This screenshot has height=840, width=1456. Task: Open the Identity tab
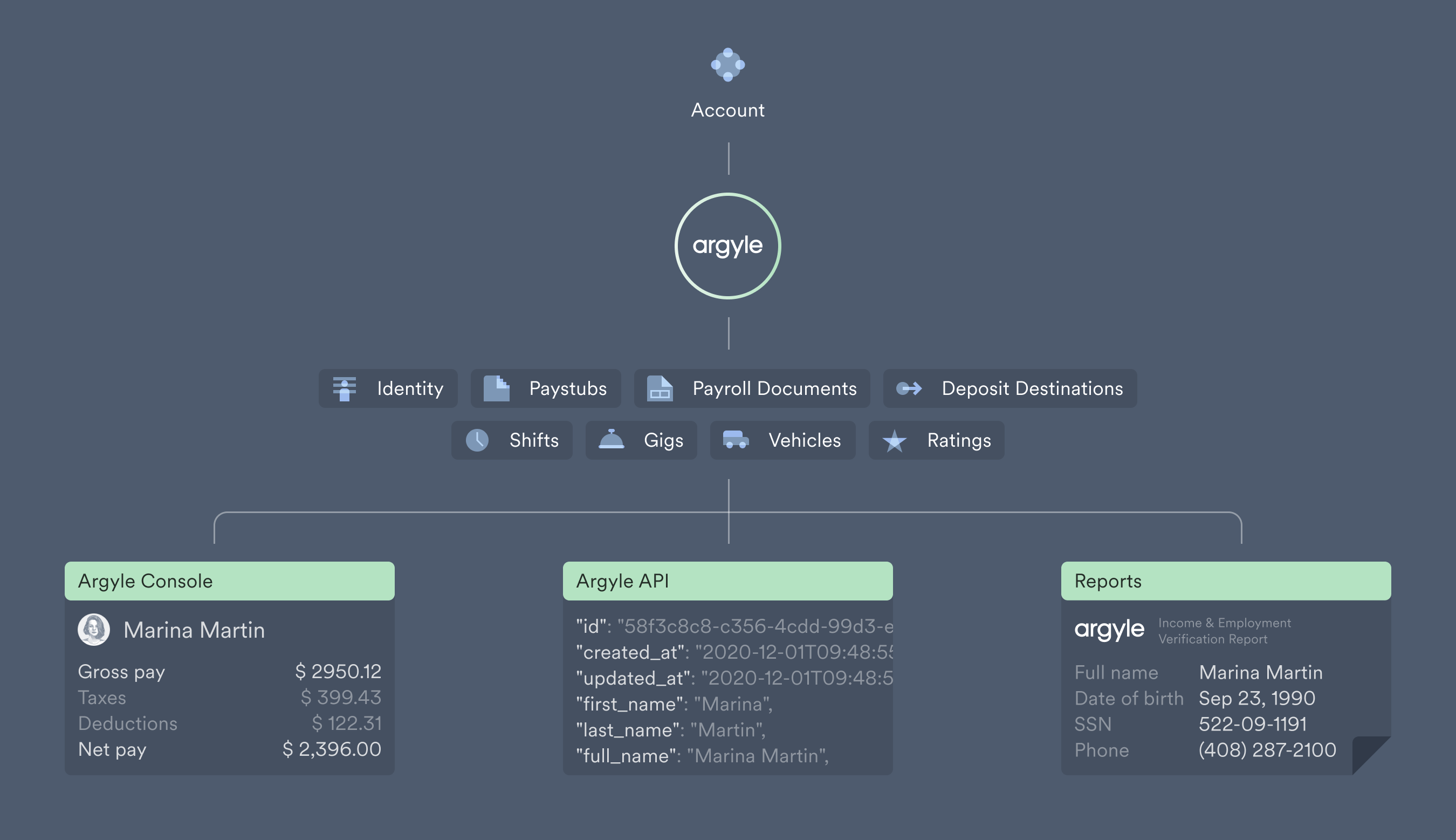(x=391, y=387)
